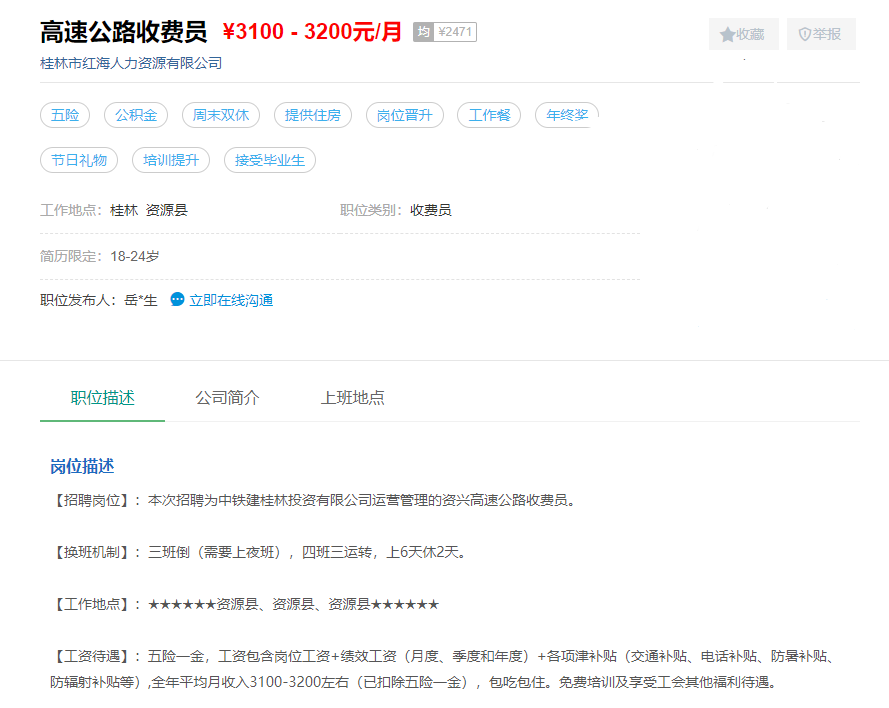Image resolution: width=889 pixels, height=708 pixels.
Task: Click the 接受毕业生 benefit tag
Action: pos(270,160)
